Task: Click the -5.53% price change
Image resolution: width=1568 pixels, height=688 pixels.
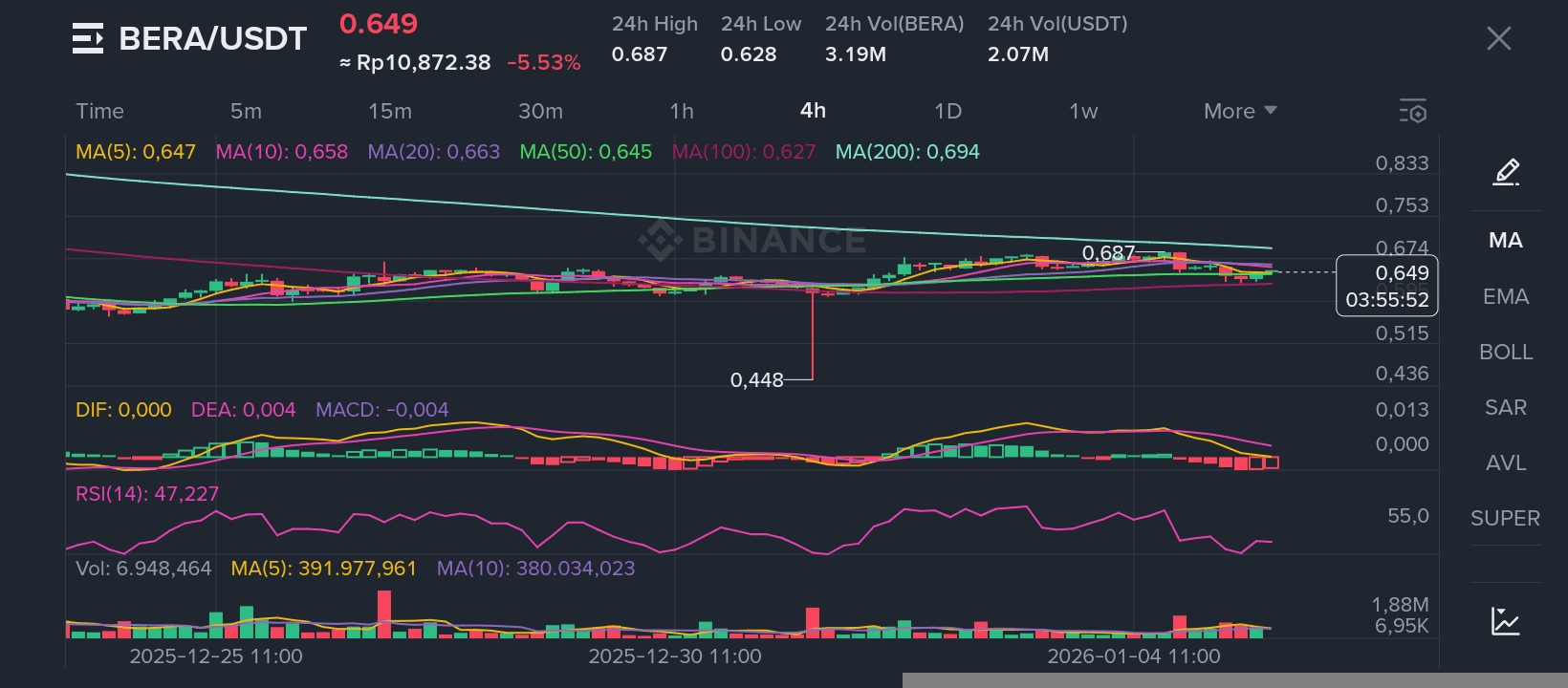Action: (544, 63)
